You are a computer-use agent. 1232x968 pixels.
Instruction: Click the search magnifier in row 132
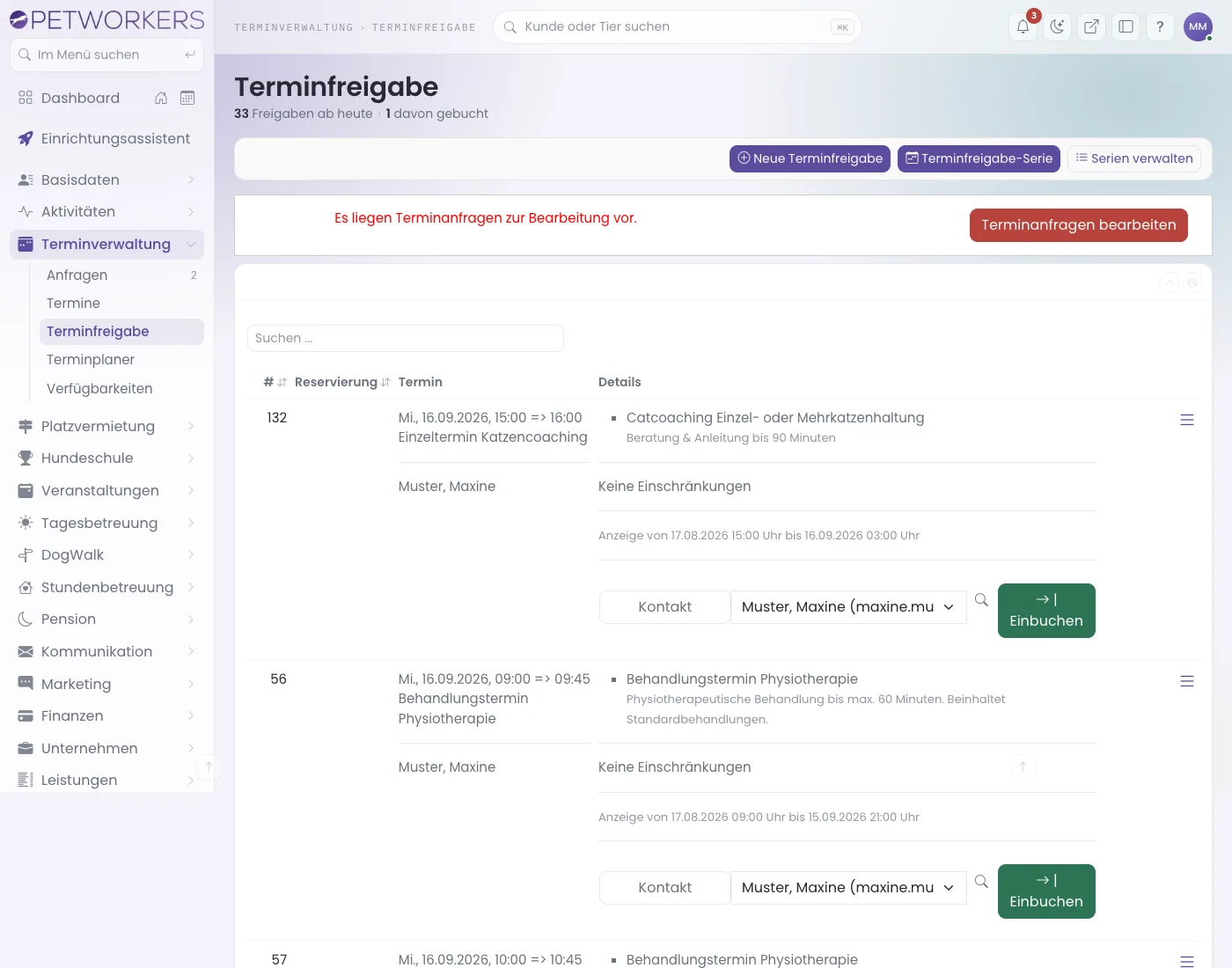coord(981,600)
